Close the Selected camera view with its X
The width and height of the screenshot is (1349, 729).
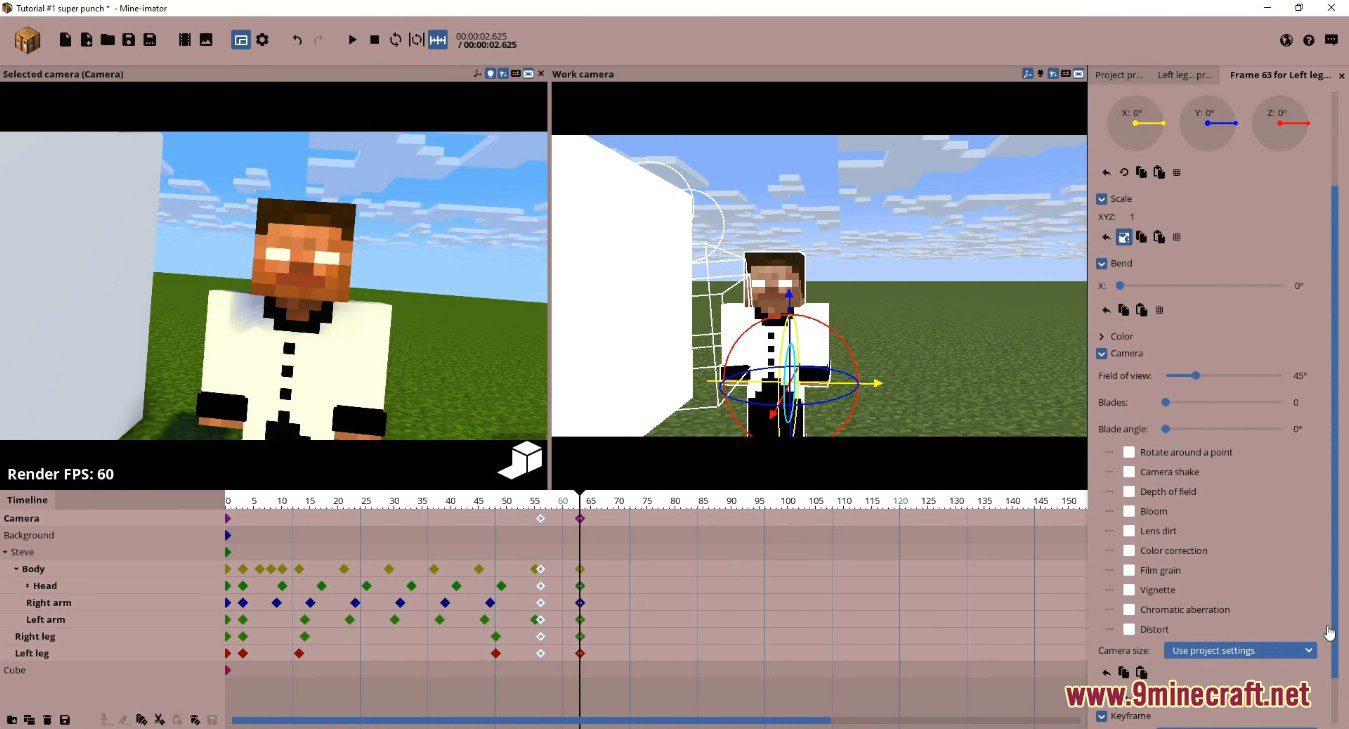541,74
